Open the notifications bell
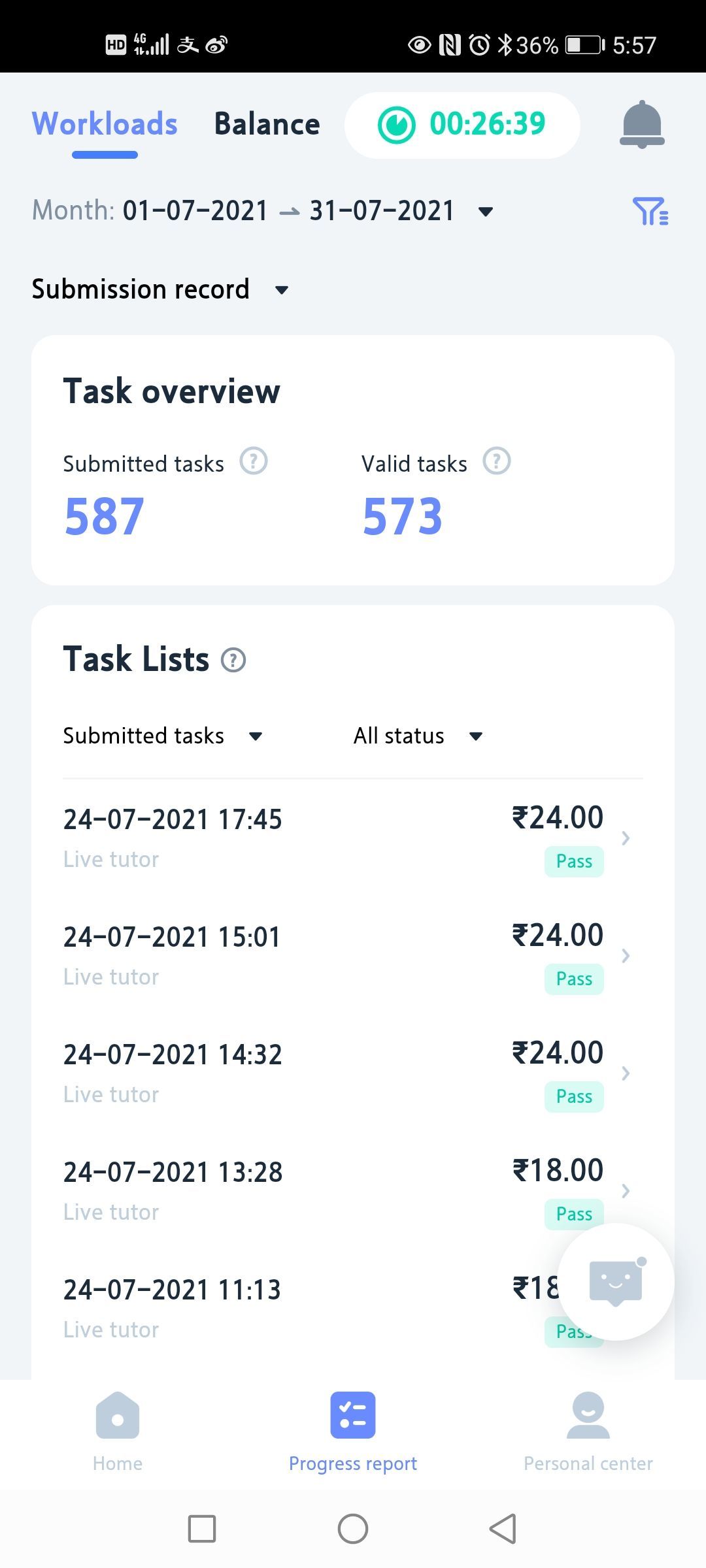The height and width of the screenshot is (1568, 706). click(641, 124)
